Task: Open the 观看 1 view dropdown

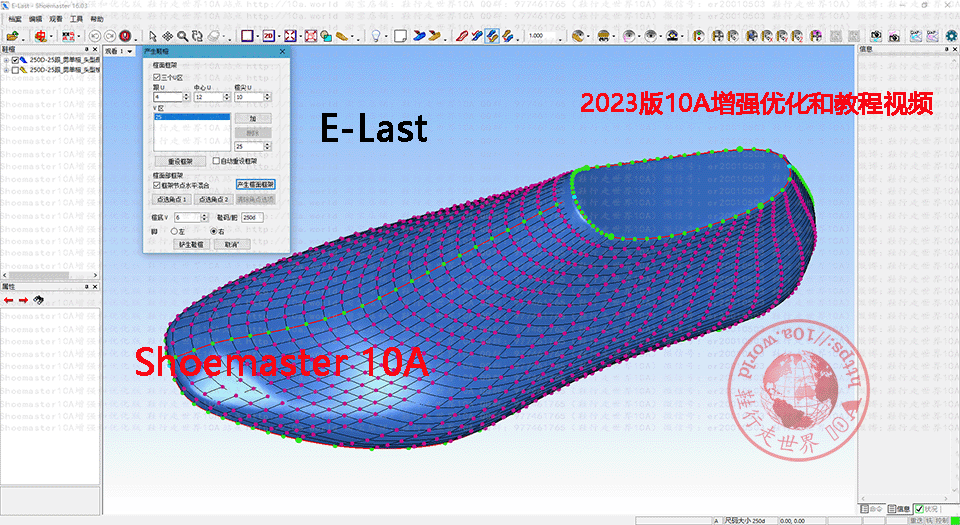Action: pos(119,50)
